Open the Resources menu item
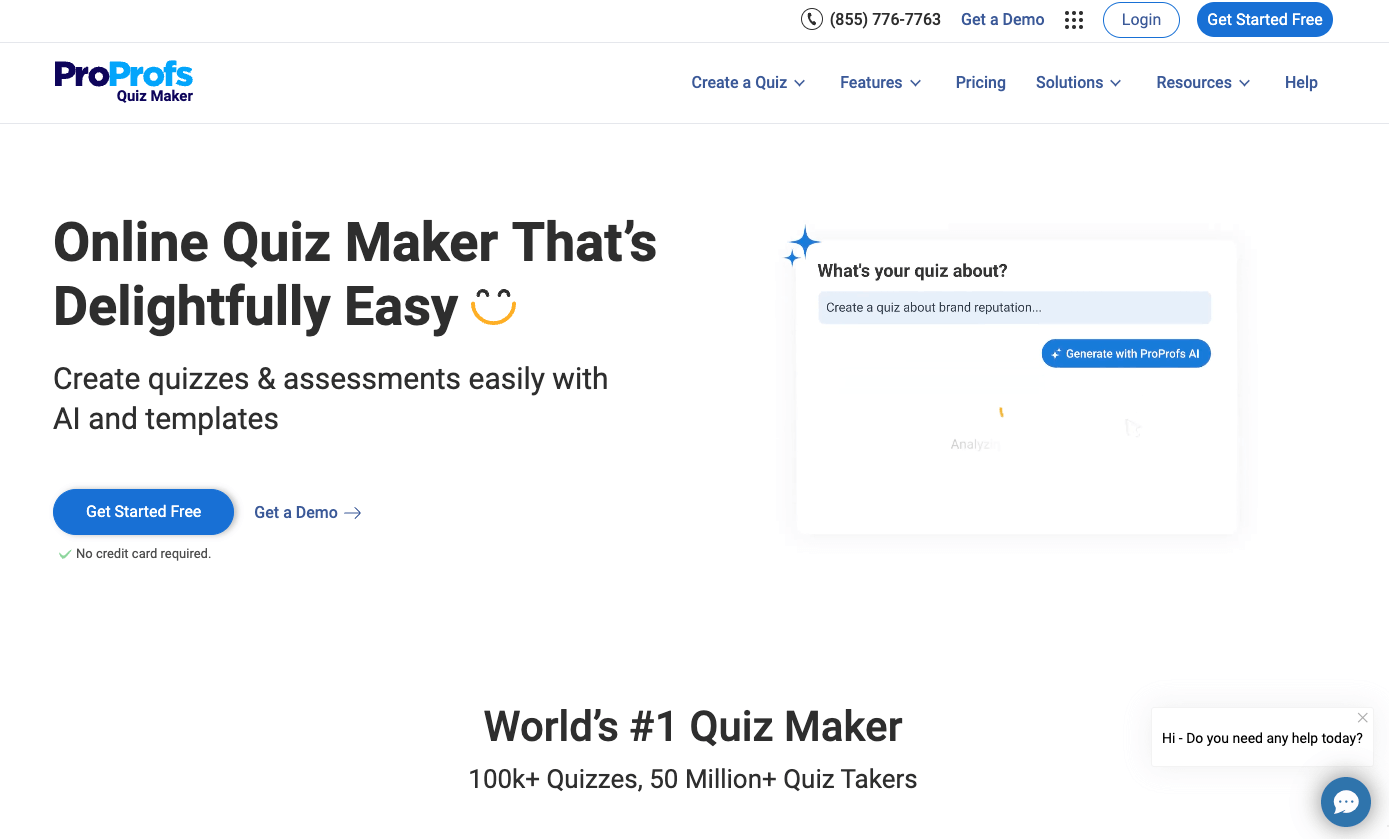This screenshot has height=839, width=1389. 1194,83
